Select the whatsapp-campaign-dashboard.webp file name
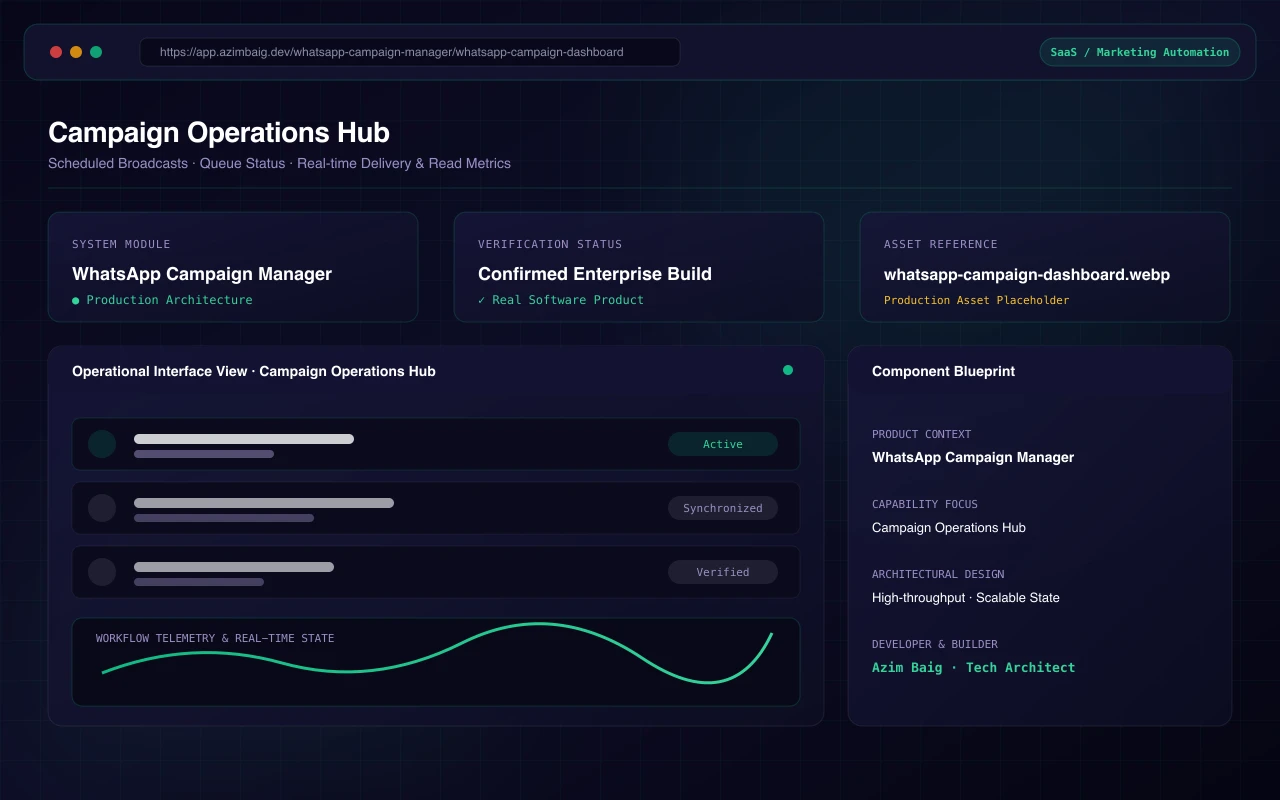Screen dimensions: 1280x800 pyautogui.click(x=1027, y=274)
